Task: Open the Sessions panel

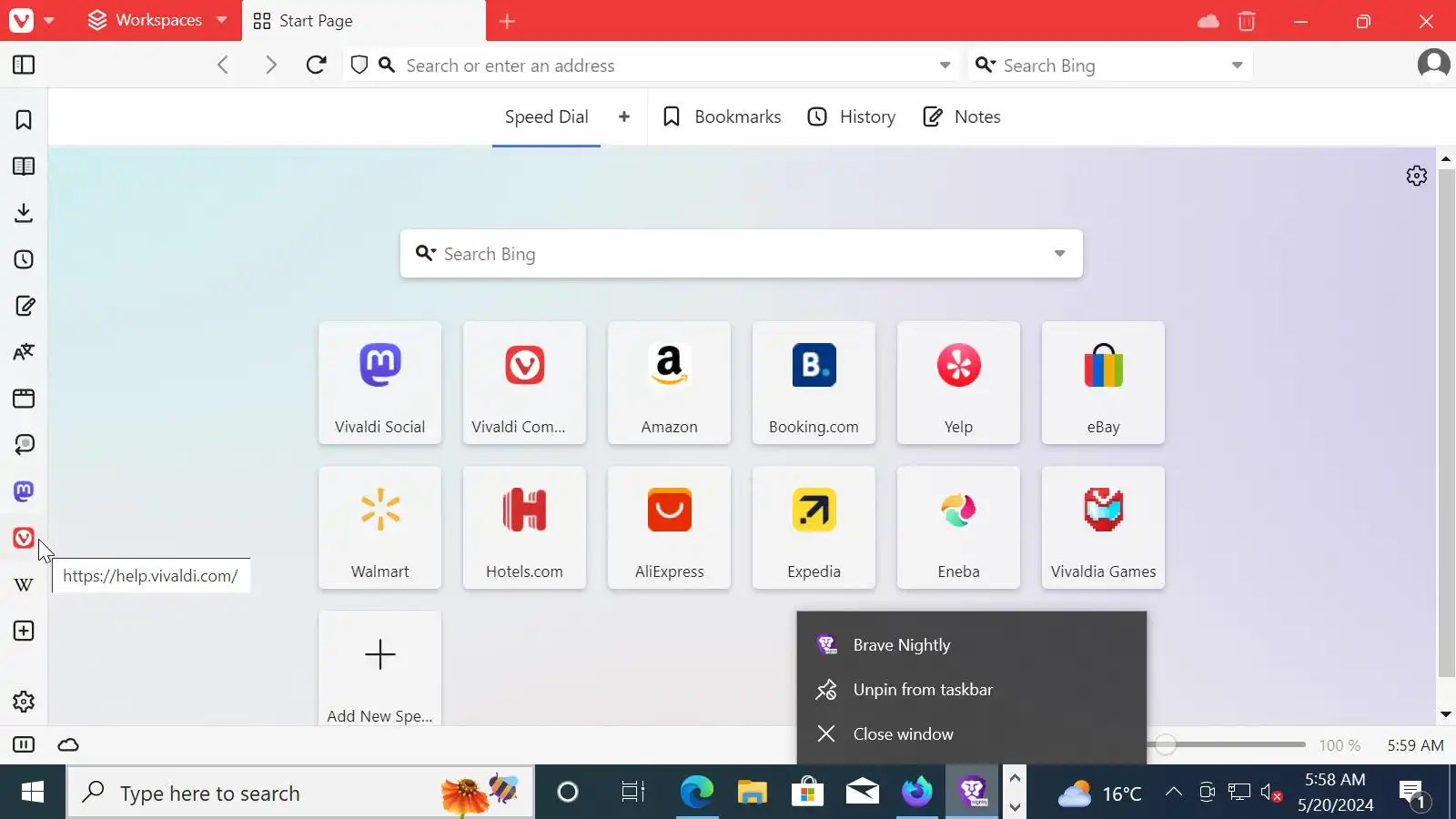Action: pos(24,445)
